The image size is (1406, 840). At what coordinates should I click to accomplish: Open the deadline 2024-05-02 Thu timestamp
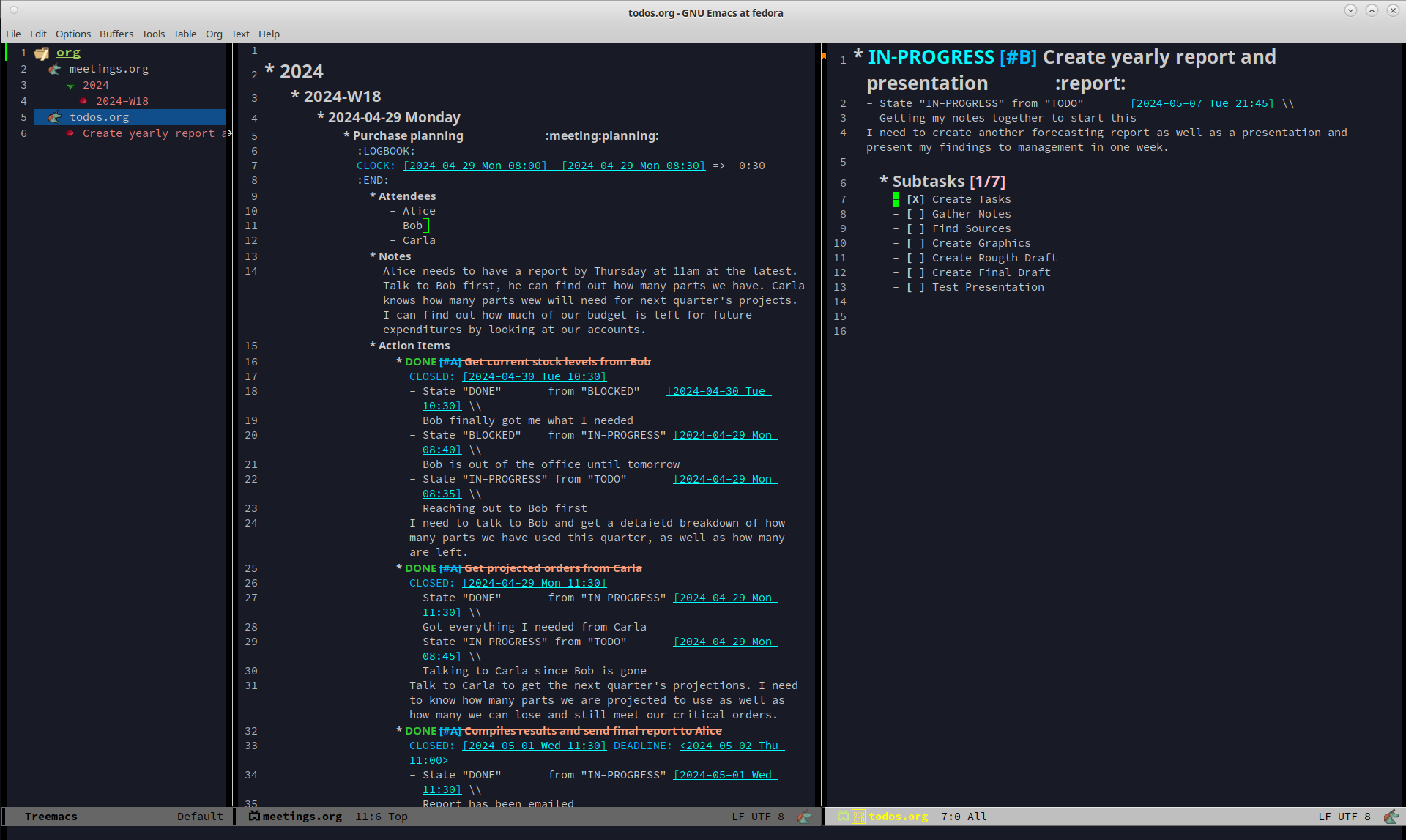click(x=731, y=746)
